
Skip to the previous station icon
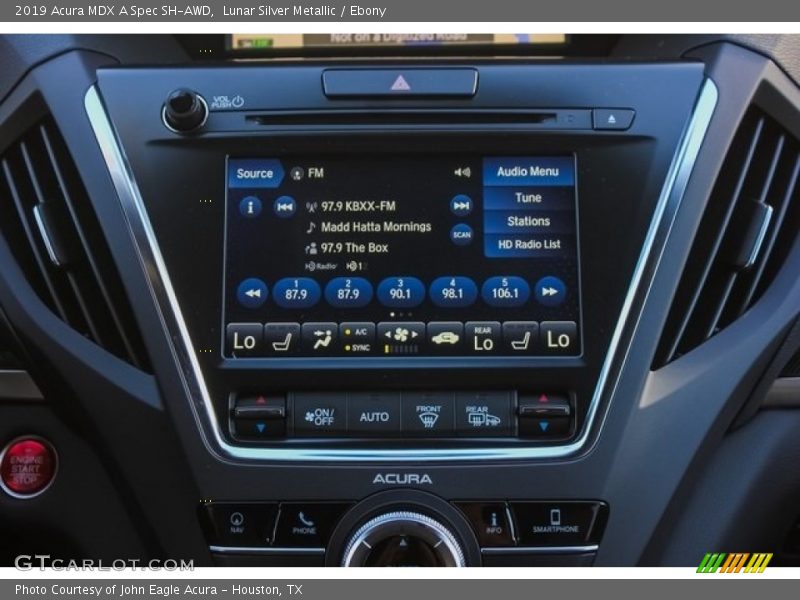pos(285,207)
